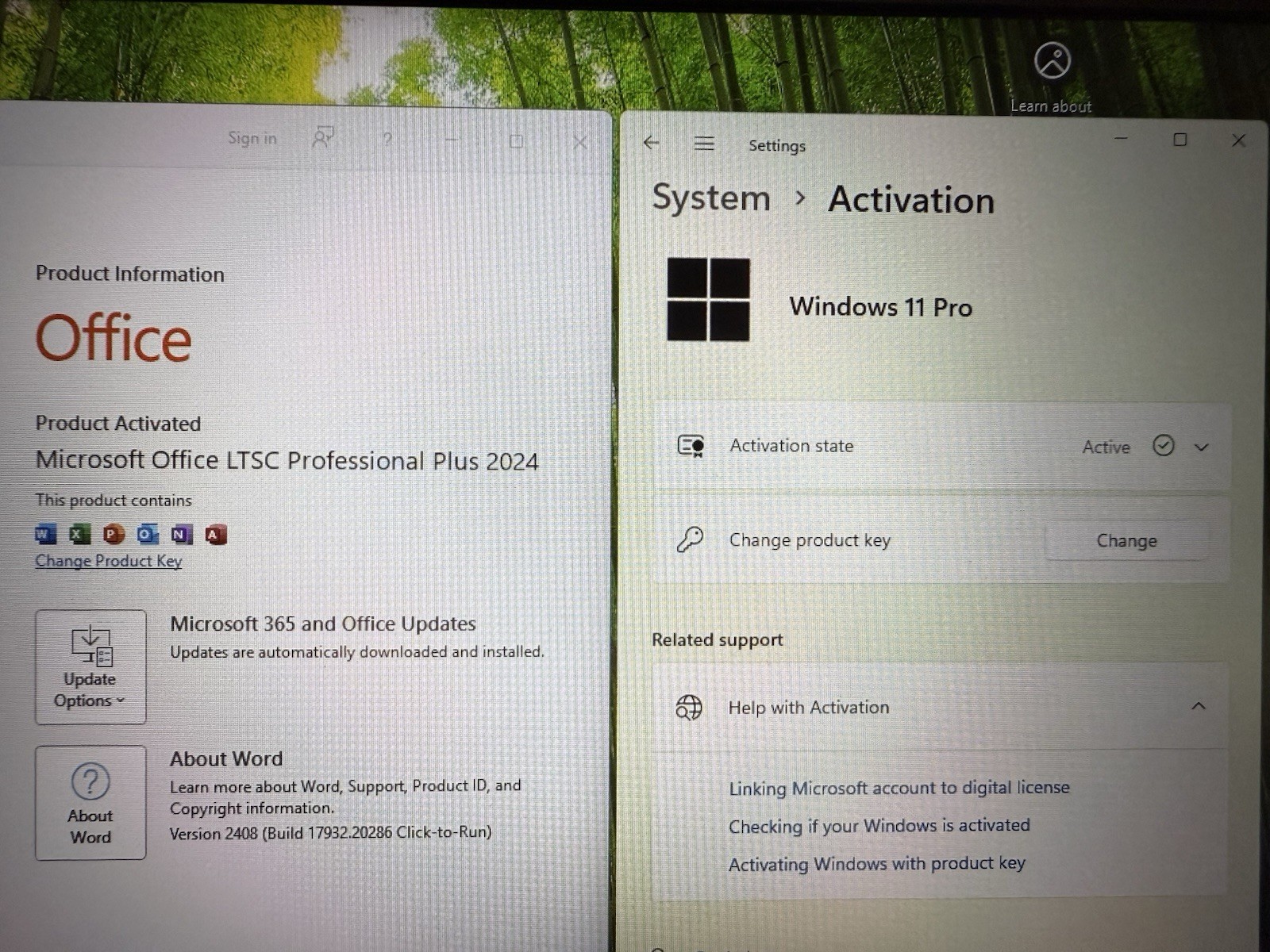Open Checking if your Windows is activated
1270x952 pixels.
[879, 826]
